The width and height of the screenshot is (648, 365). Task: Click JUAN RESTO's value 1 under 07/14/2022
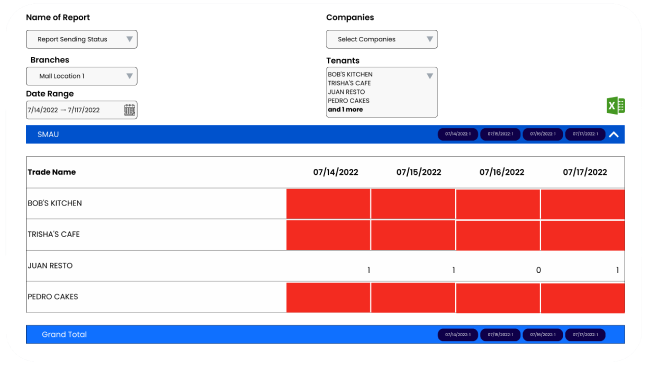(x=369, y=270)
